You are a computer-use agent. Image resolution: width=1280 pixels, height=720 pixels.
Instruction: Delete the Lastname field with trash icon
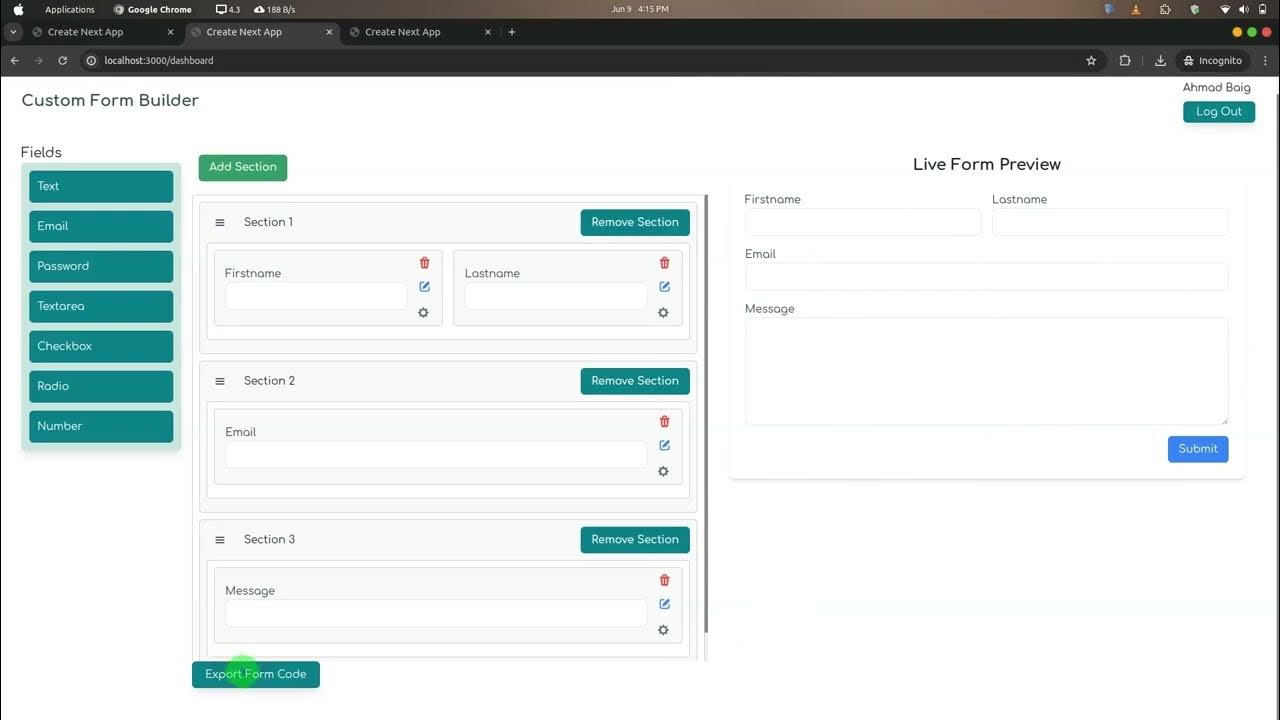(x=664, y=263)
